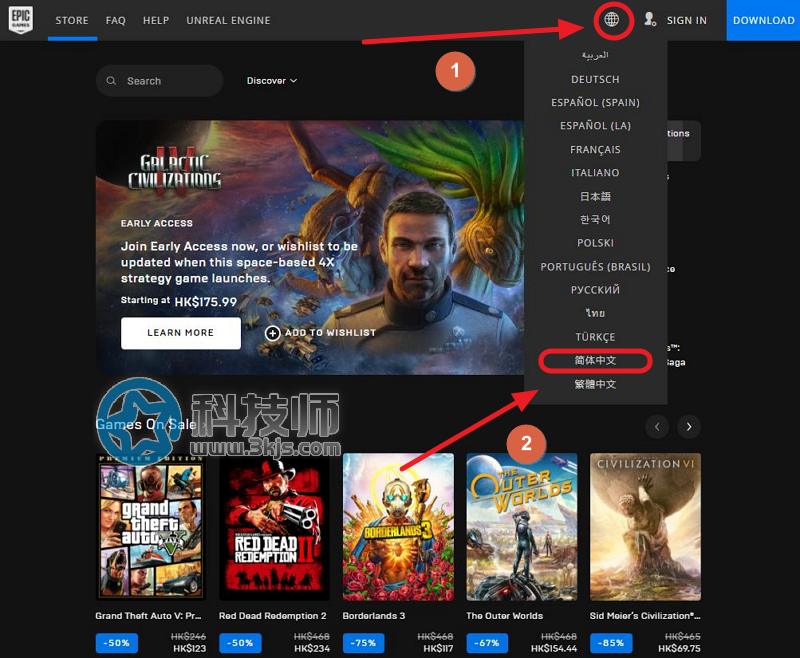Go to previous Games On Sale page
This screenshot has width=800, height=658.
[x=657, y=426]
